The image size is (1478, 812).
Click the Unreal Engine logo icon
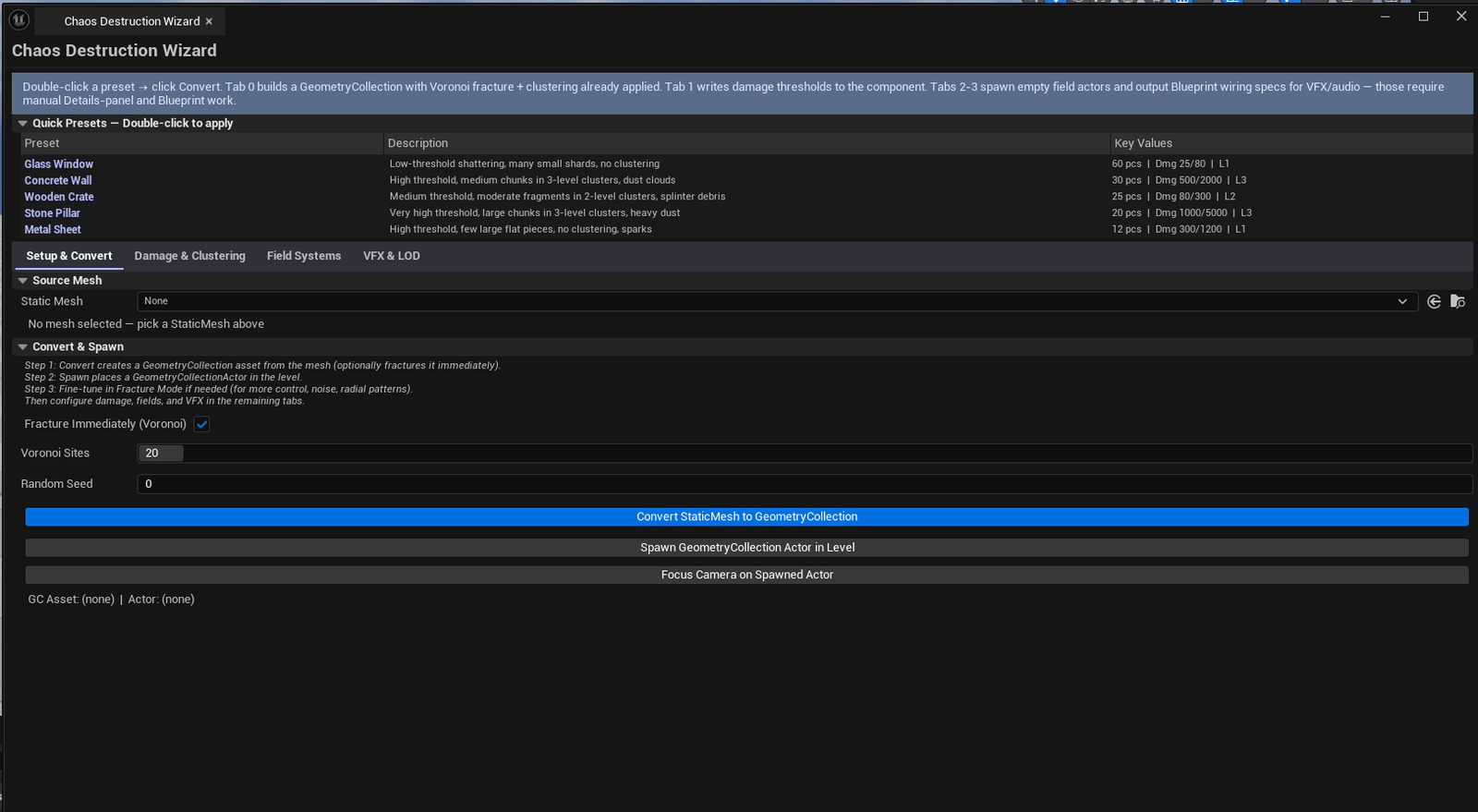tap(18, 19)
